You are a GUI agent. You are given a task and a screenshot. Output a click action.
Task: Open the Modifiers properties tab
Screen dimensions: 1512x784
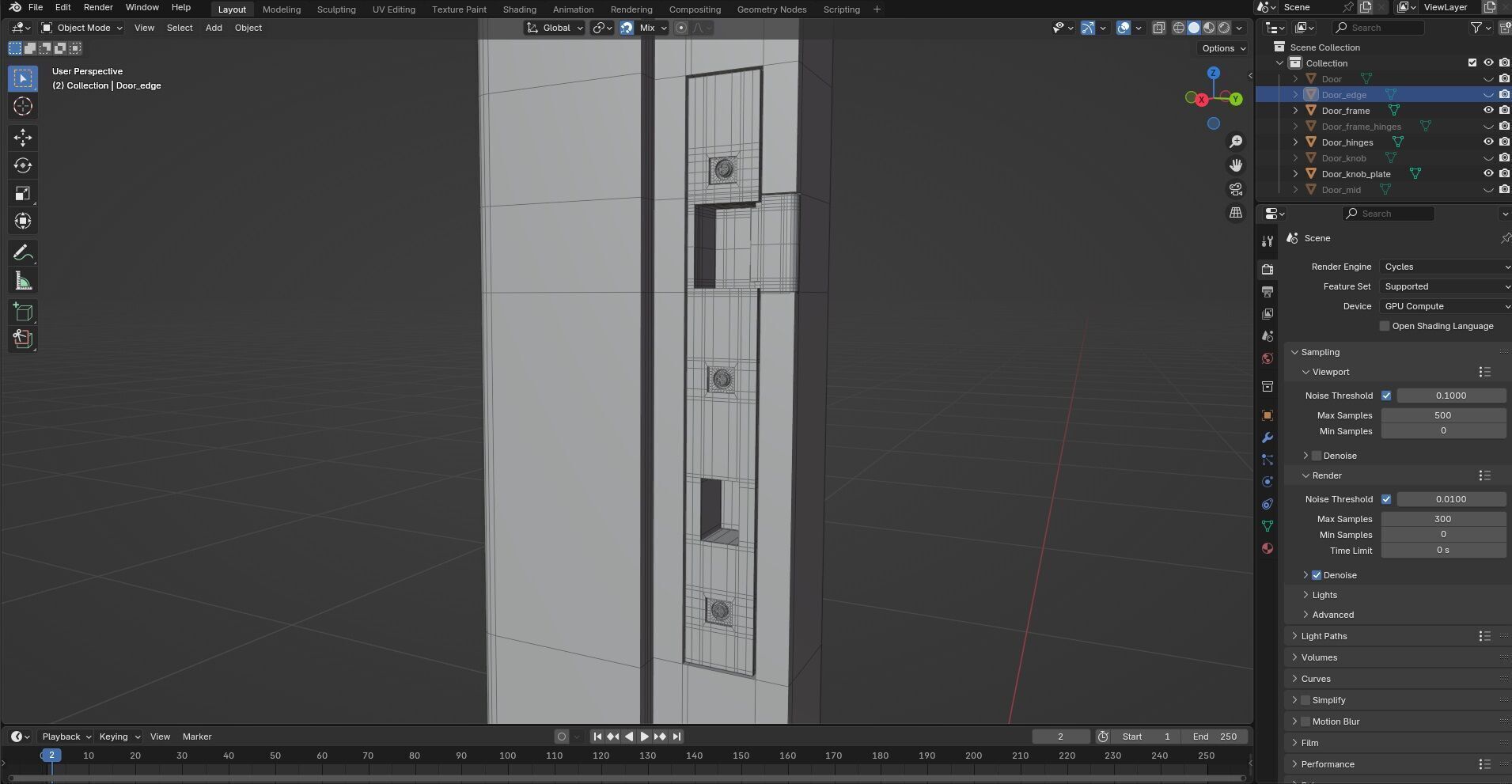[x=1268, y=437]
